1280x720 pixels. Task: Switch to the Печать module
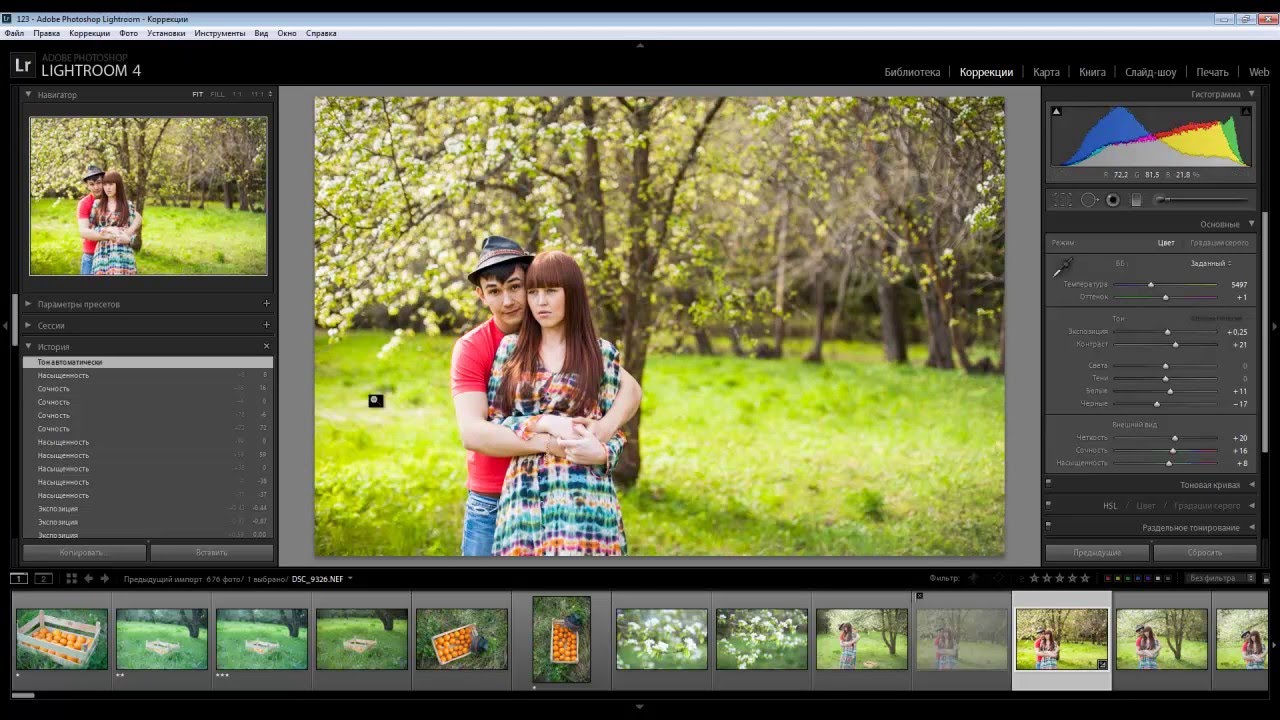click(1212, 72)
